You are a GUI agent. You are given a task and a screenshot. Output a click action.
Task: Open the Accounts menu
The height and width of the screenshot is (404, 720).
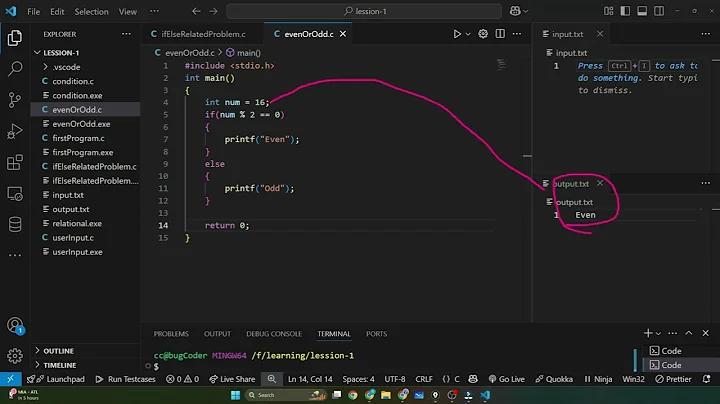pyautogui.click(x=15, y=325)
